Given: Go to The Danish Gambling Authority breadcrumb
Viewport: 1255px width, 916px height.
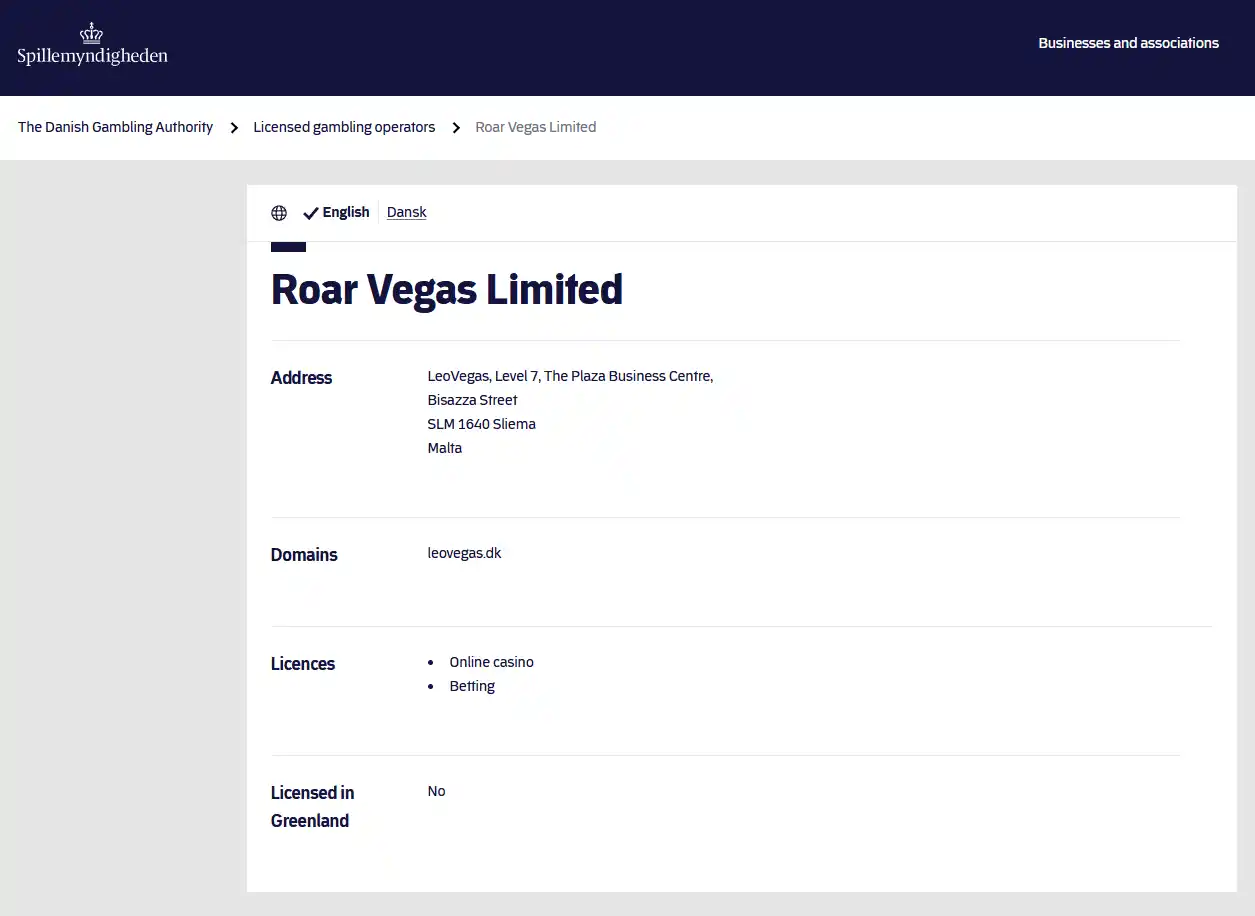Looking at the screenshot, I should point(115,127).
